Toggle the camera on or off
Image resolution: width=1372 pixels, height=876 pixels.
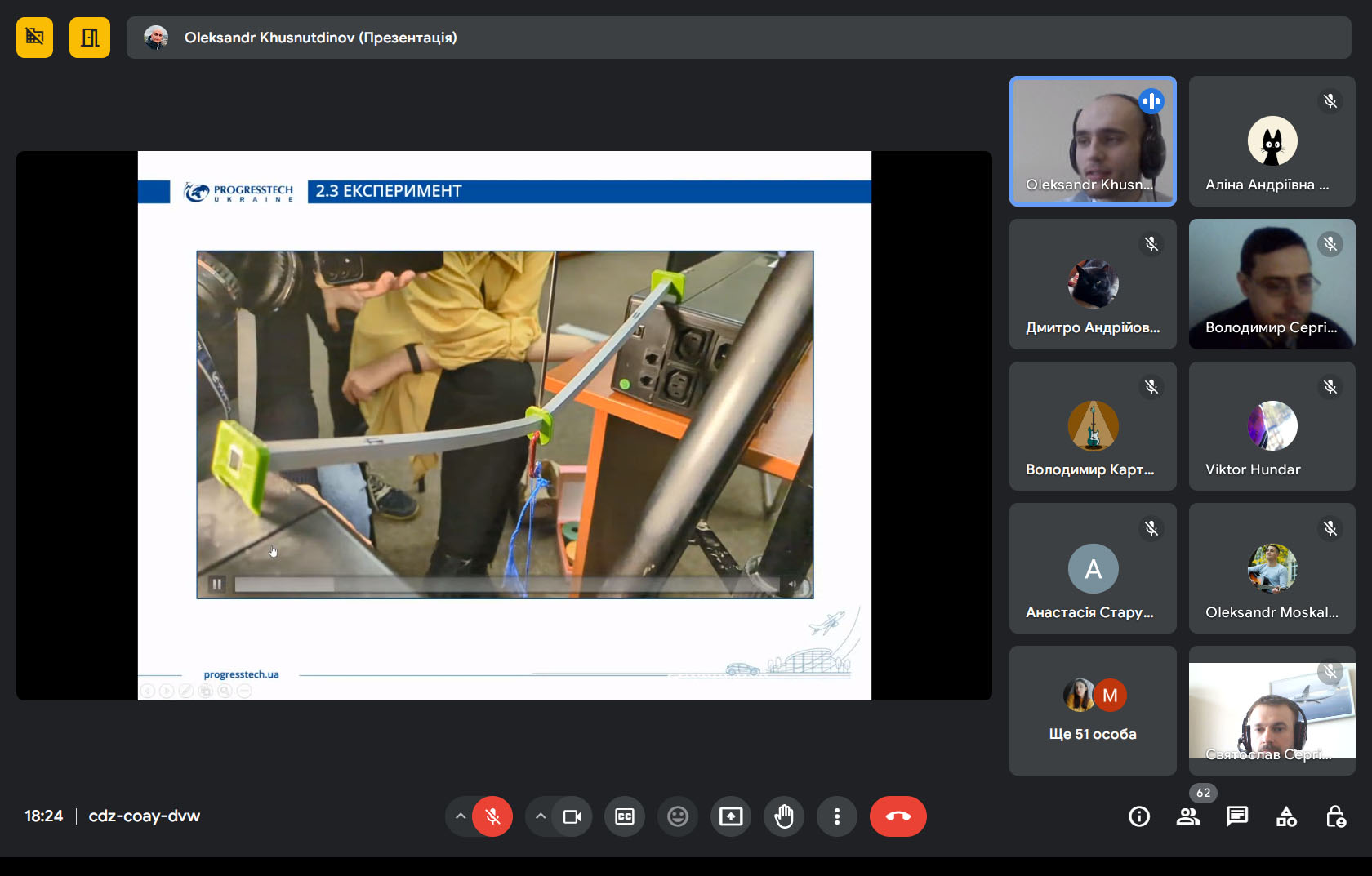coord(572,816)
